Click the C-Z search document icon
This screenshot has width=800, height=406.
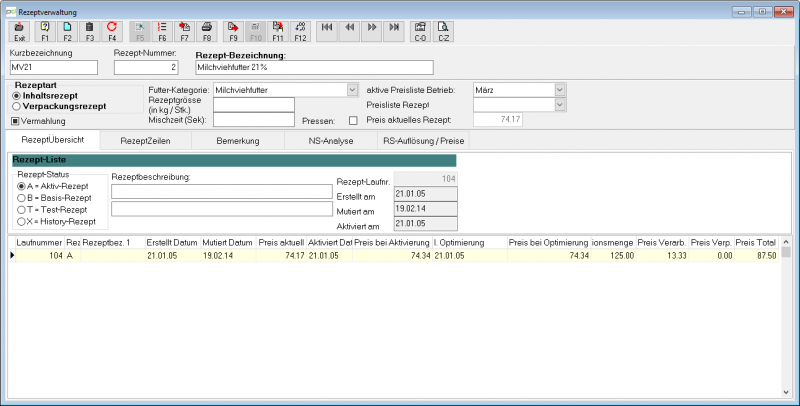pos(443,32)
